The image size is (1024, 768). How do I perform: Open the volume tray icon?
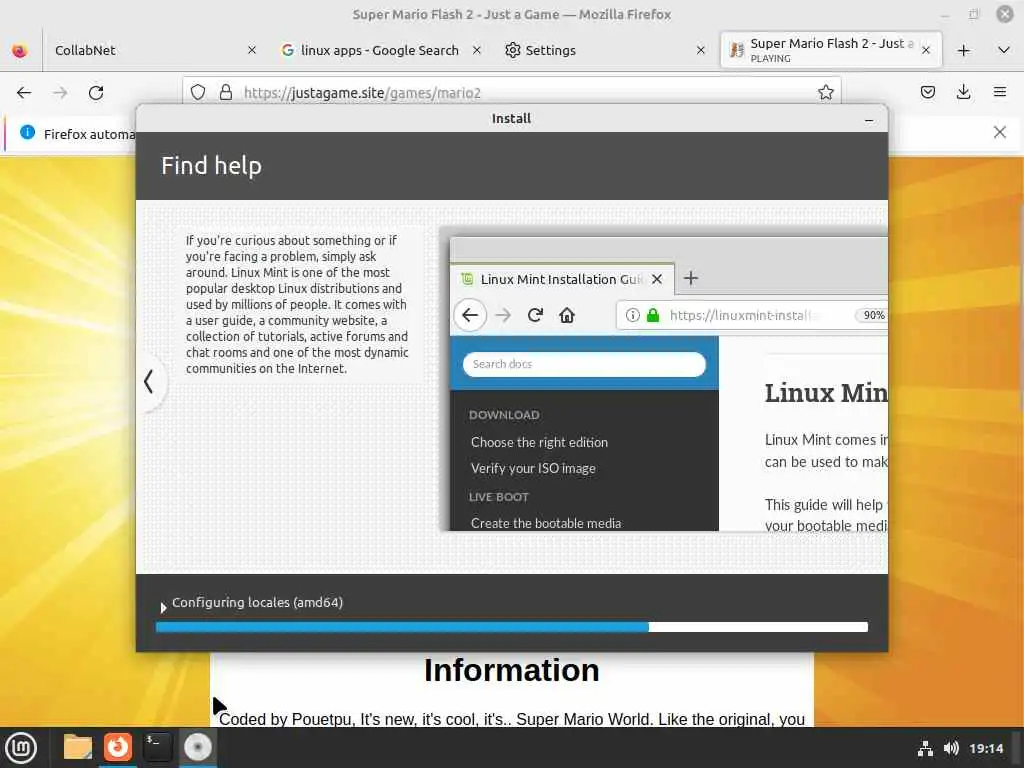tap(951, 748)
